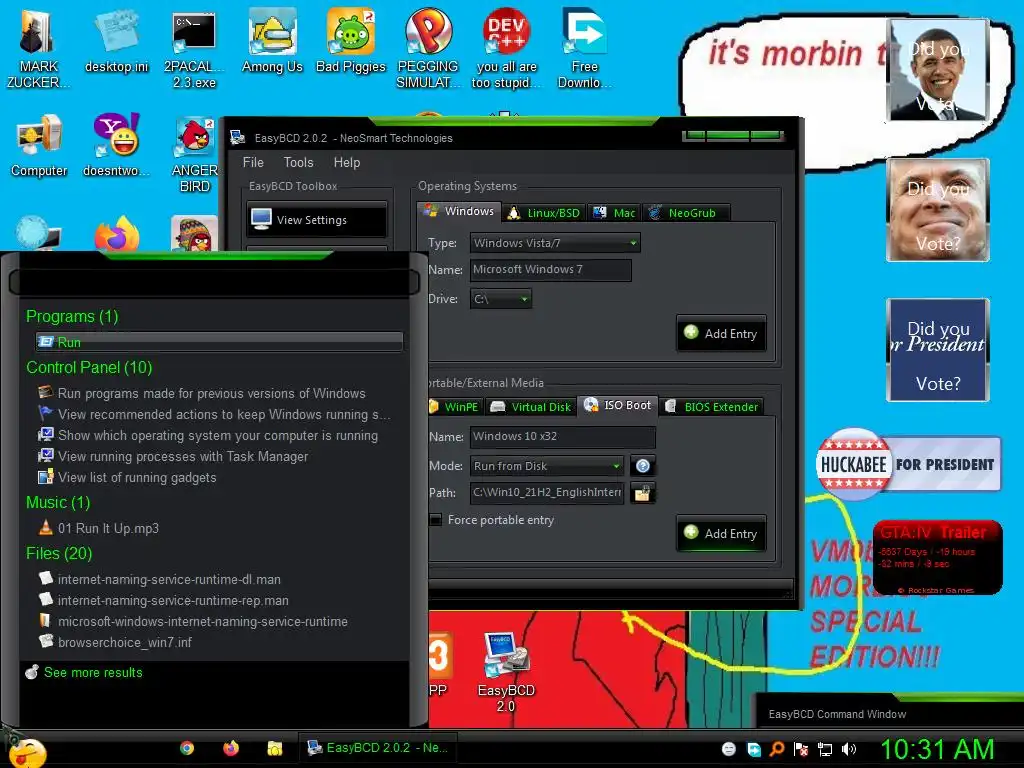Select the Computer desktop icon
This screenshot has height=768, width=1024.
39,145
